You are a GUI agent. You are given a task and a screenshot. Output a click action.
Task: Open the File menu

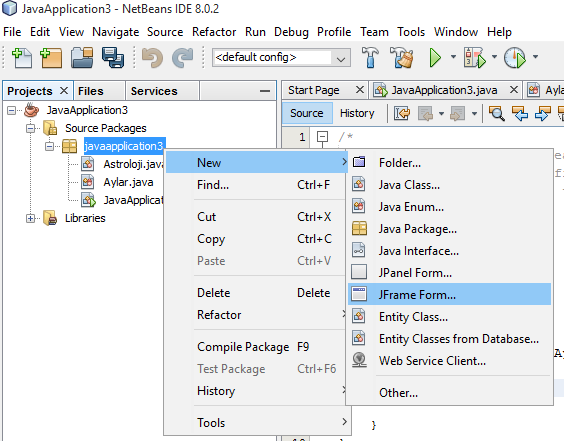(x=12, y=32)
